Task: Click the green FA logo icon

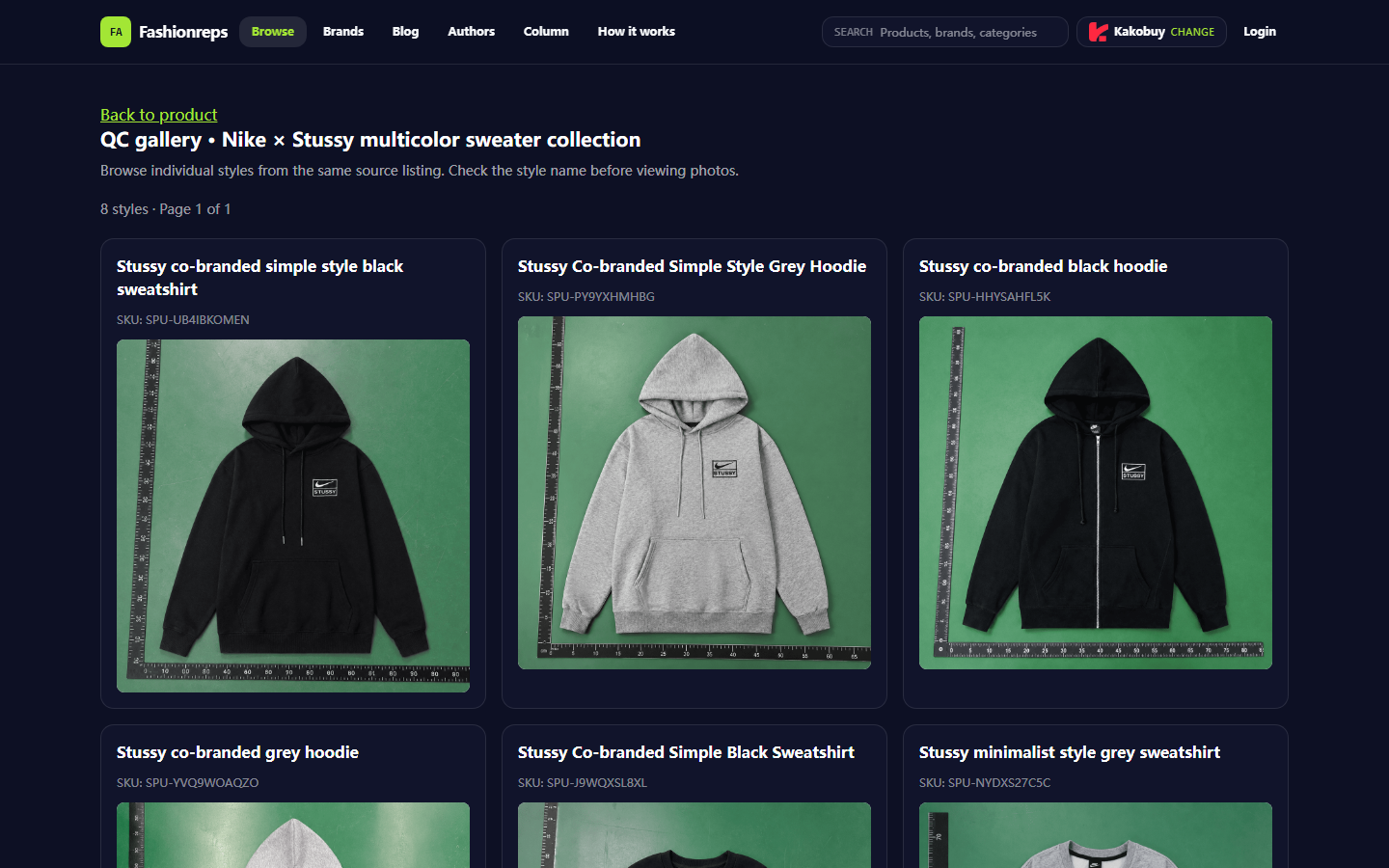Action: click(x=116, y=32)
